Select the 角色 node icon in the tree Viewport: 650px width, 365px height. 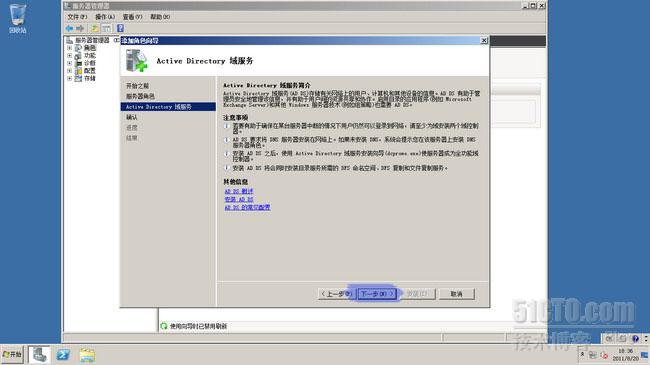pyautogui.click(x=78, y=48)
